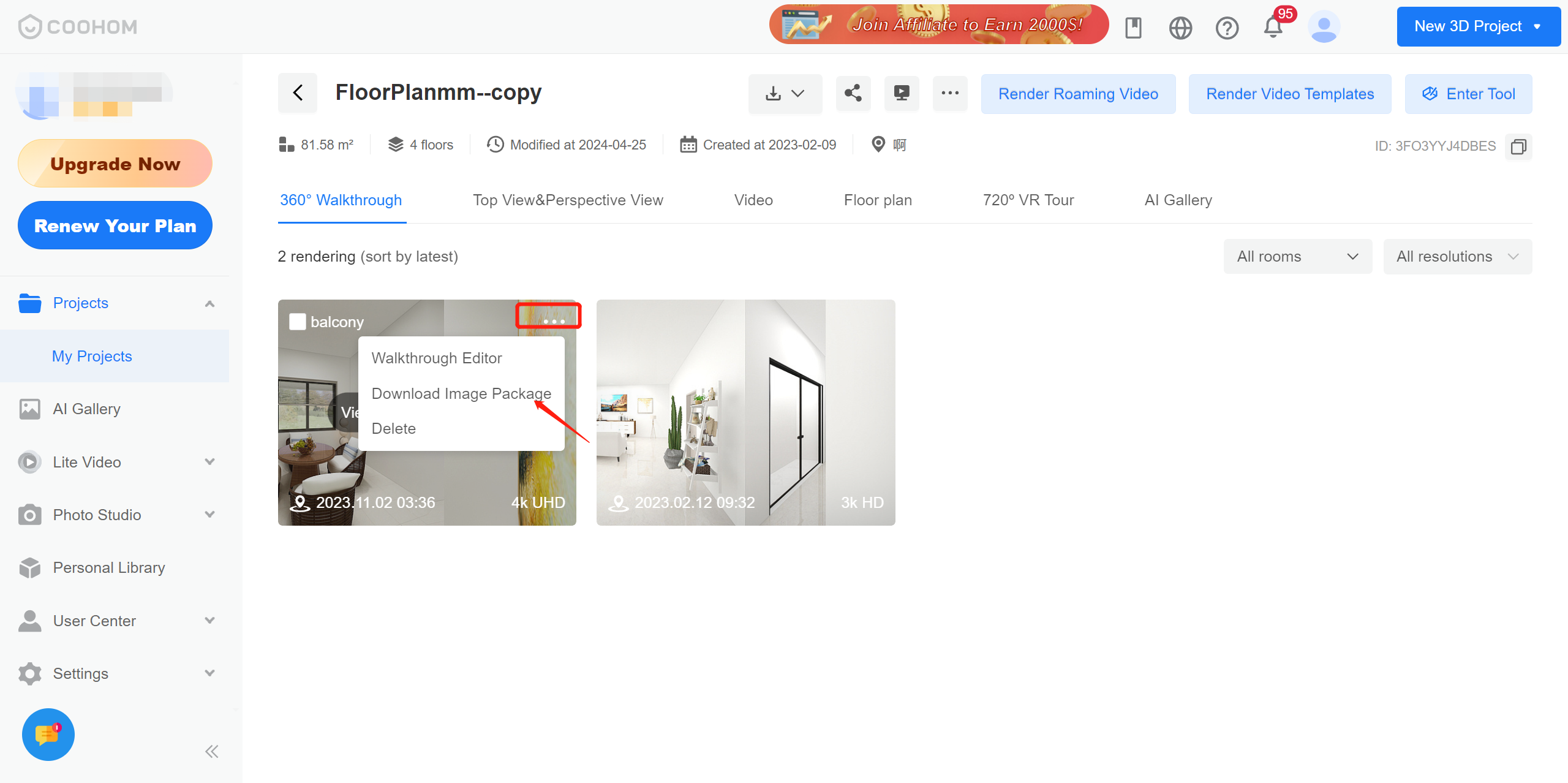Click Render Roaming Video button
The height and width of the screenshot is (783, 1568).
tap(1077, 94)
